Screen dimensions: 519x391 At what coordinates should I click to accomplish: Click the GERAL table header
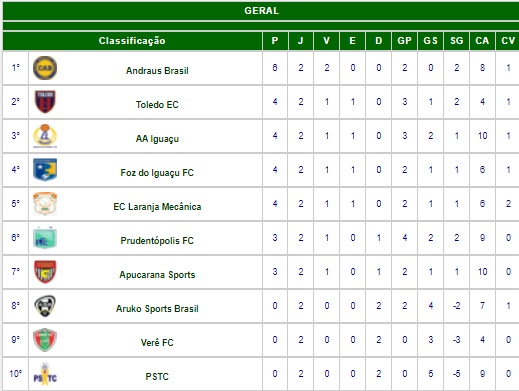tap(261, 11)
